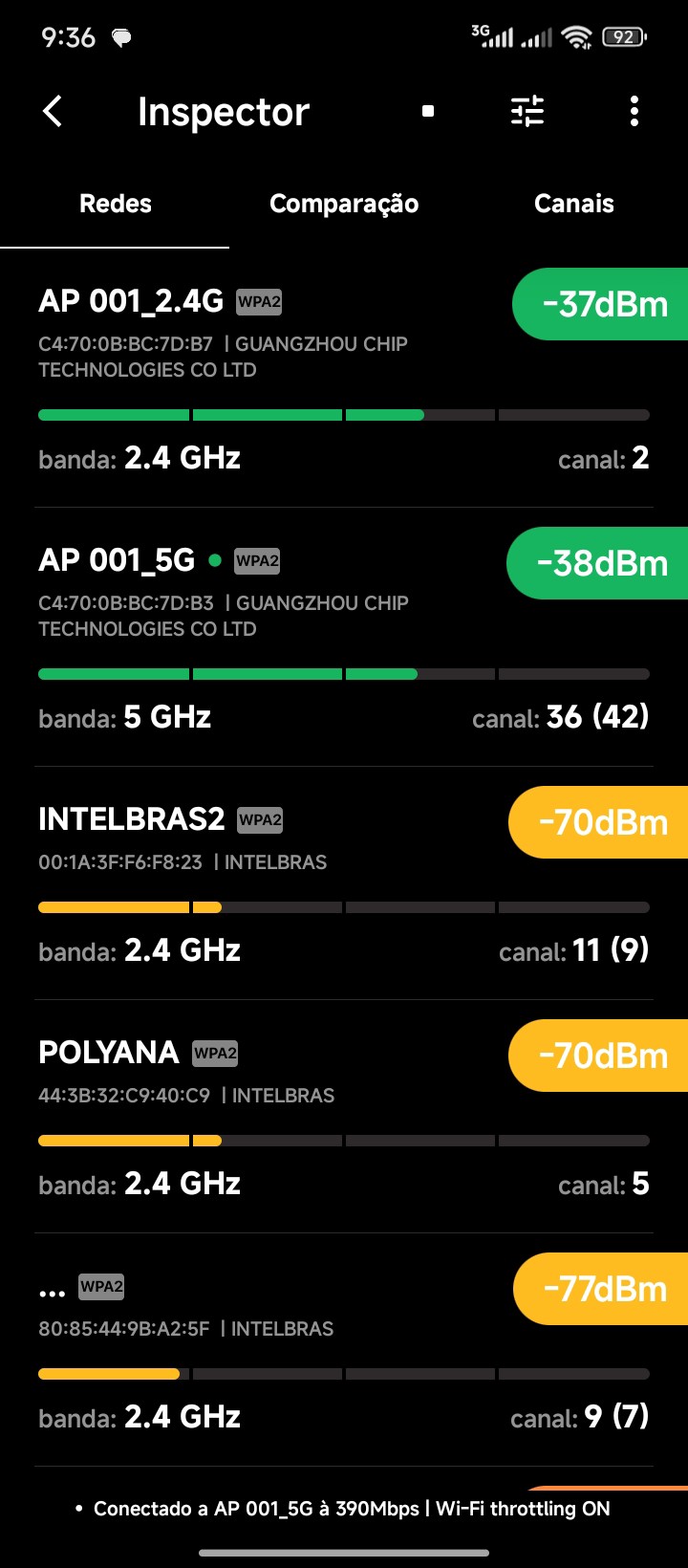Screen dimensions: 688x1568
Task: Stop the scan with the square icon
Action: (428, 112)
